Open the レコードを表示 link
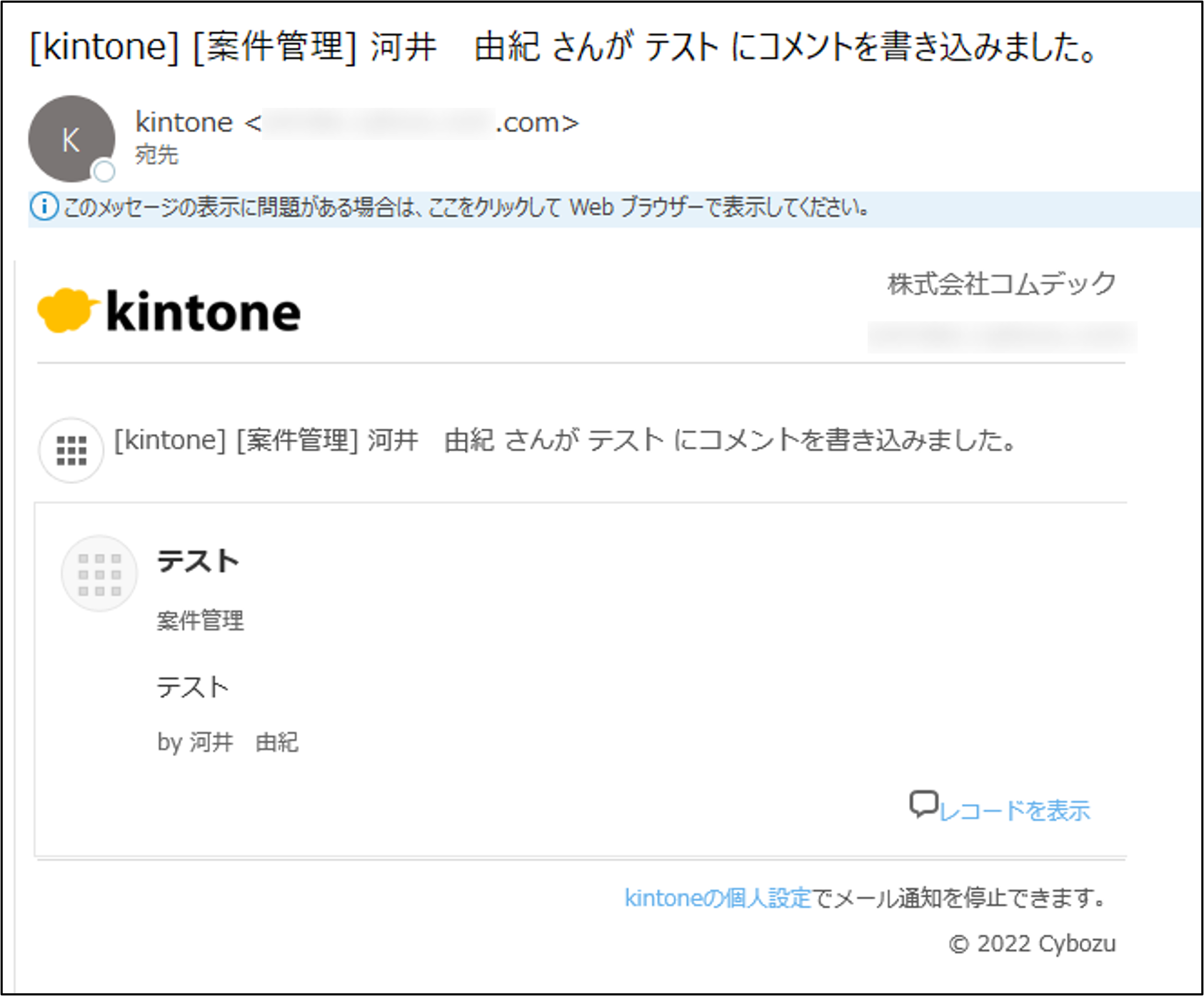 (1015, 811)
